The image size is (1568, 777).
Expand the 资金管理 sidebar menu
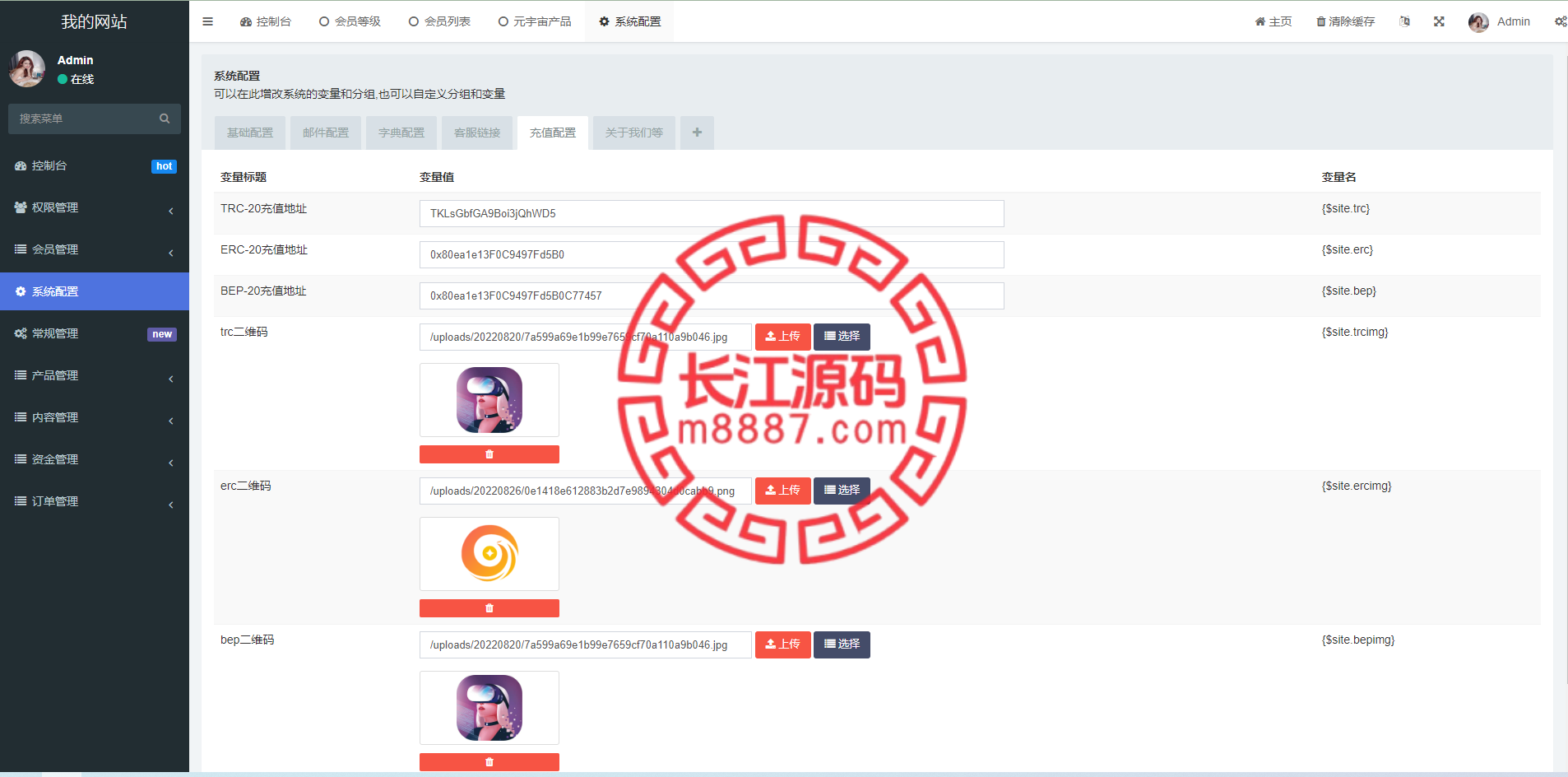point(95,459)
